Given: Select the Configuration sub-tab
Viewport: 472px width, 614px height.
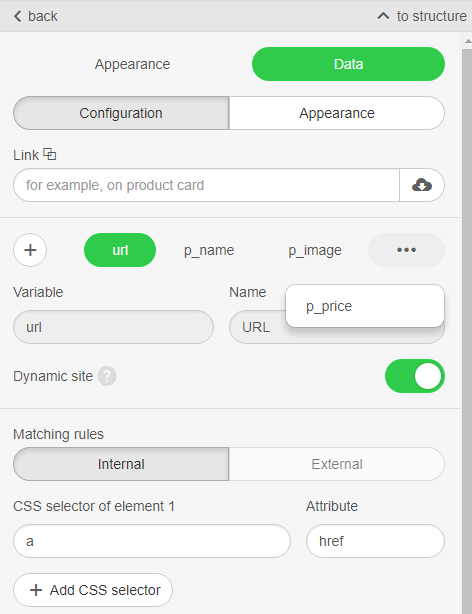Looking at the screenshot, I should pyautogui.click(x=121, y=113).
